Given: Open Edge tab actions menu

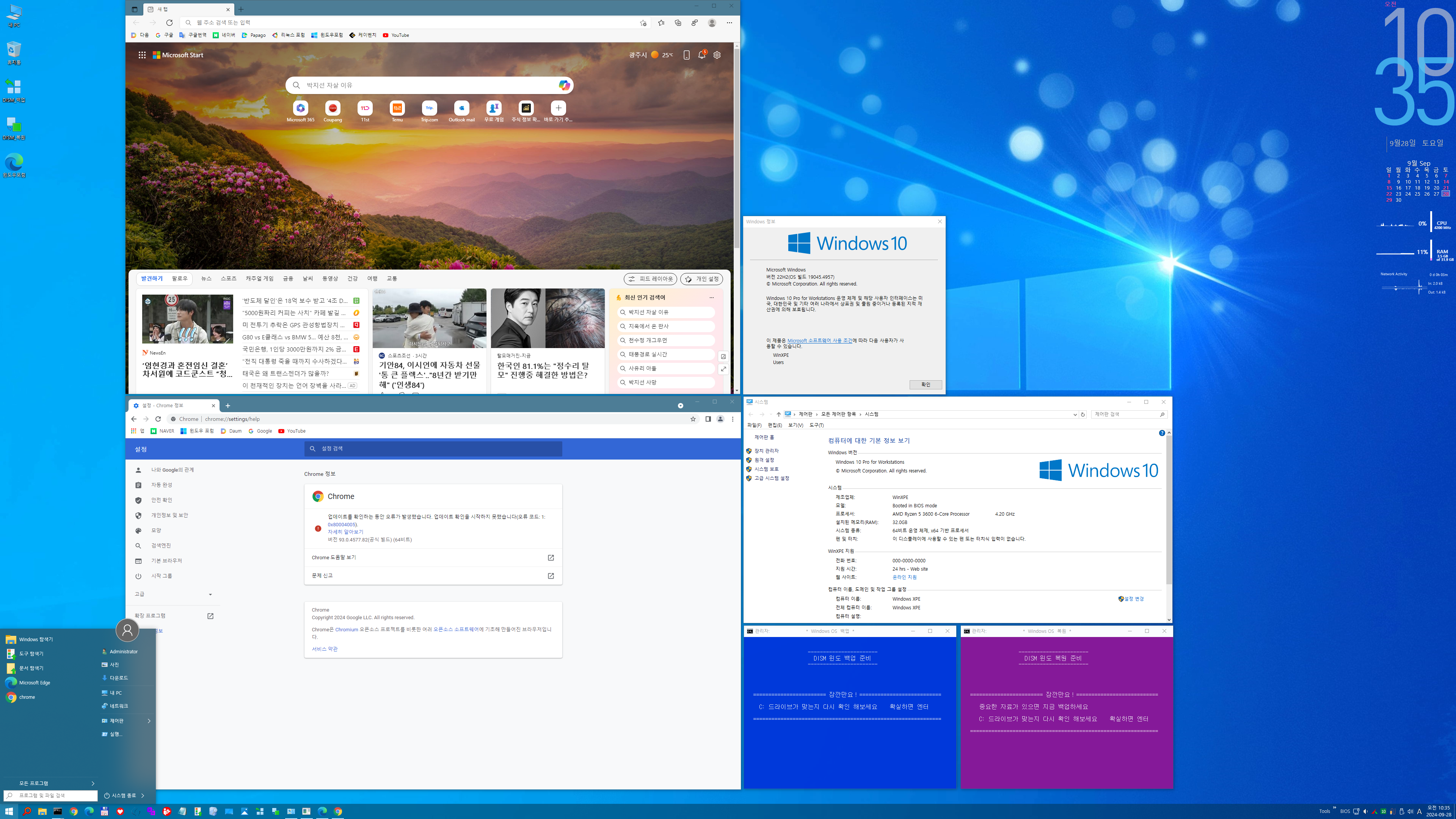Looking at the screenshot, I should pos(135,9).
